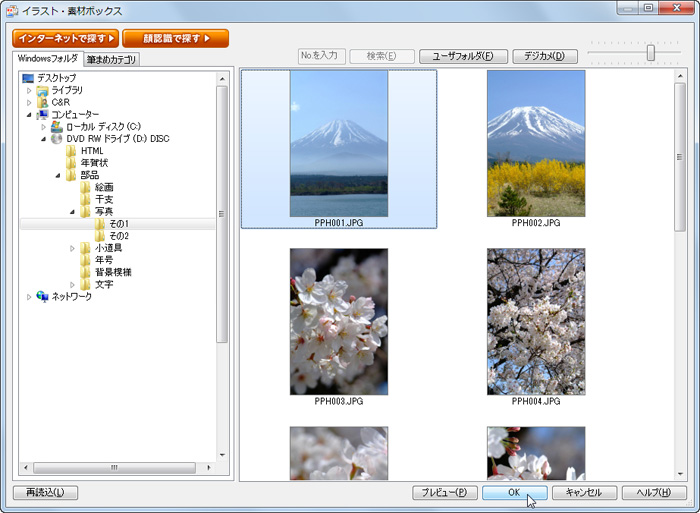Click the C&R user icon
The height and width of the screenshot is (513, 700).
[42, 102]
